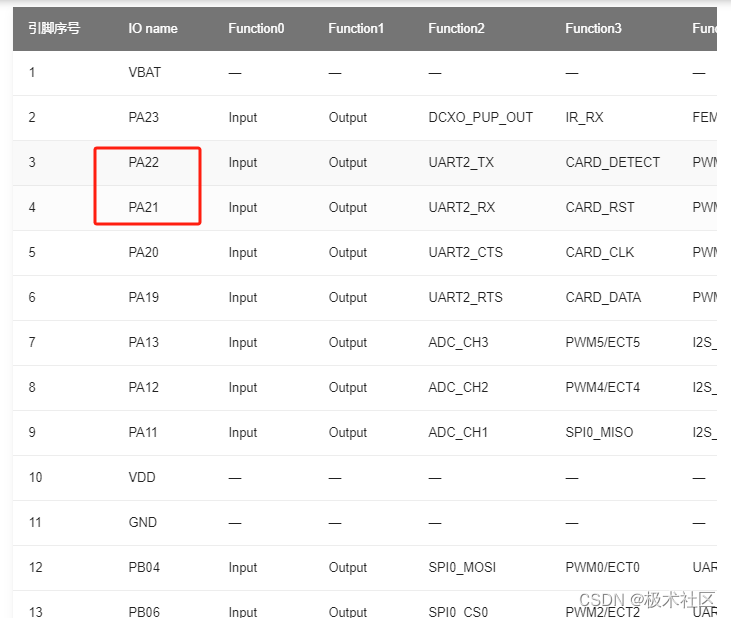
Task: Select the 'Function2' column header
Action: coord(456,28)
